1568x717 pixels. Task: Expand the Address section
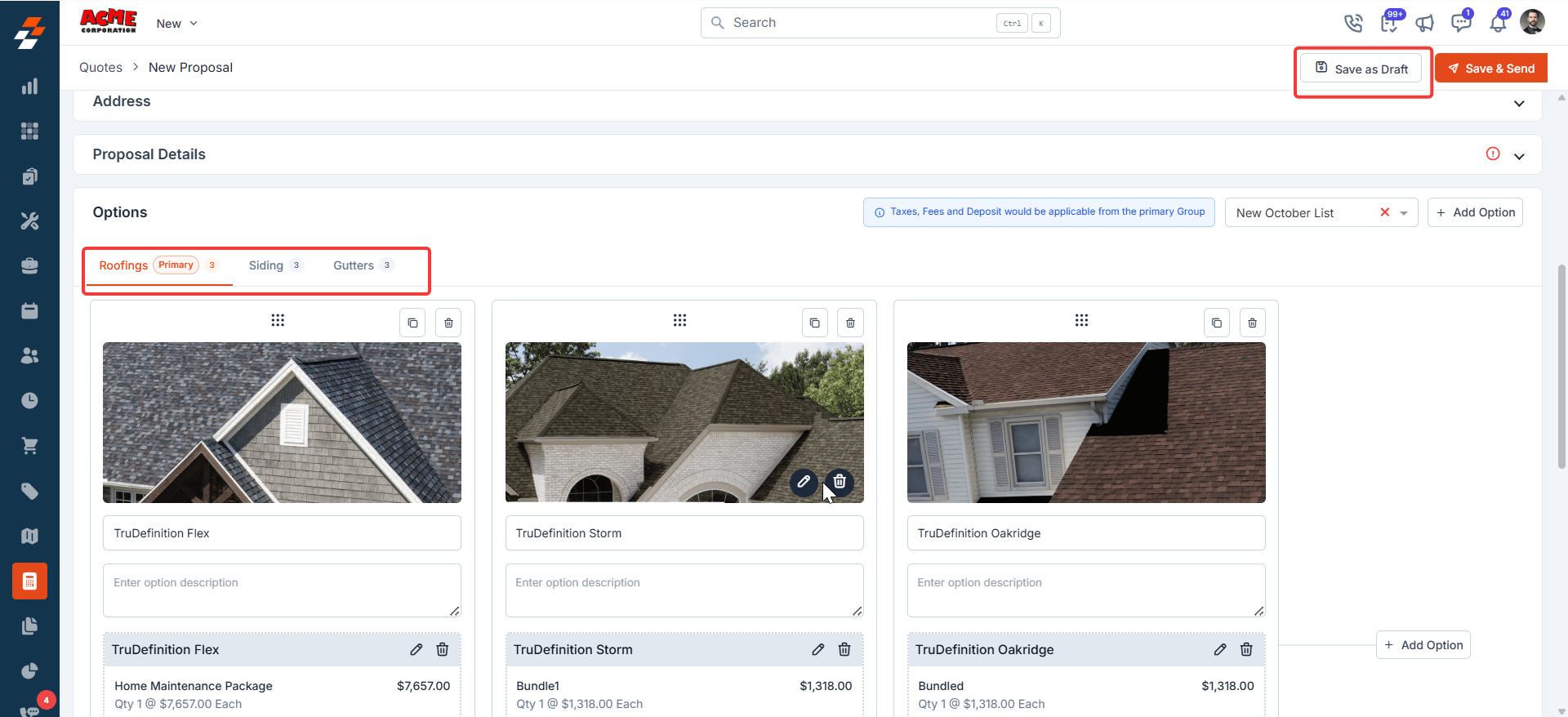(x=1519, y=104)
